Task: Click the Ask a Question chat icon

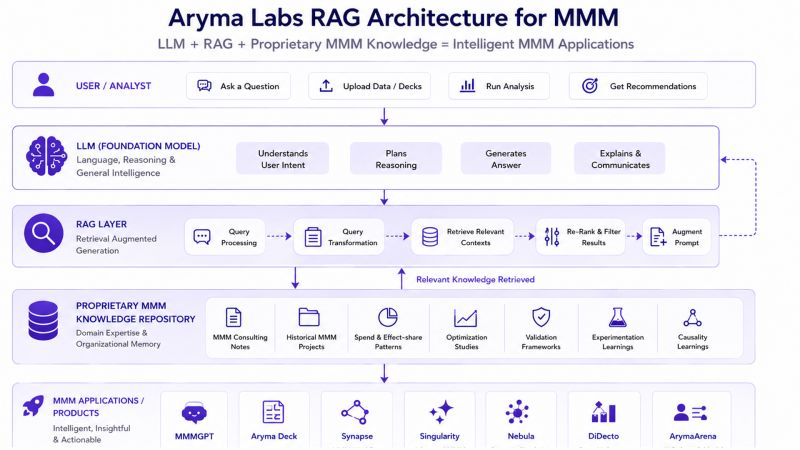Action: coord(204,85)
